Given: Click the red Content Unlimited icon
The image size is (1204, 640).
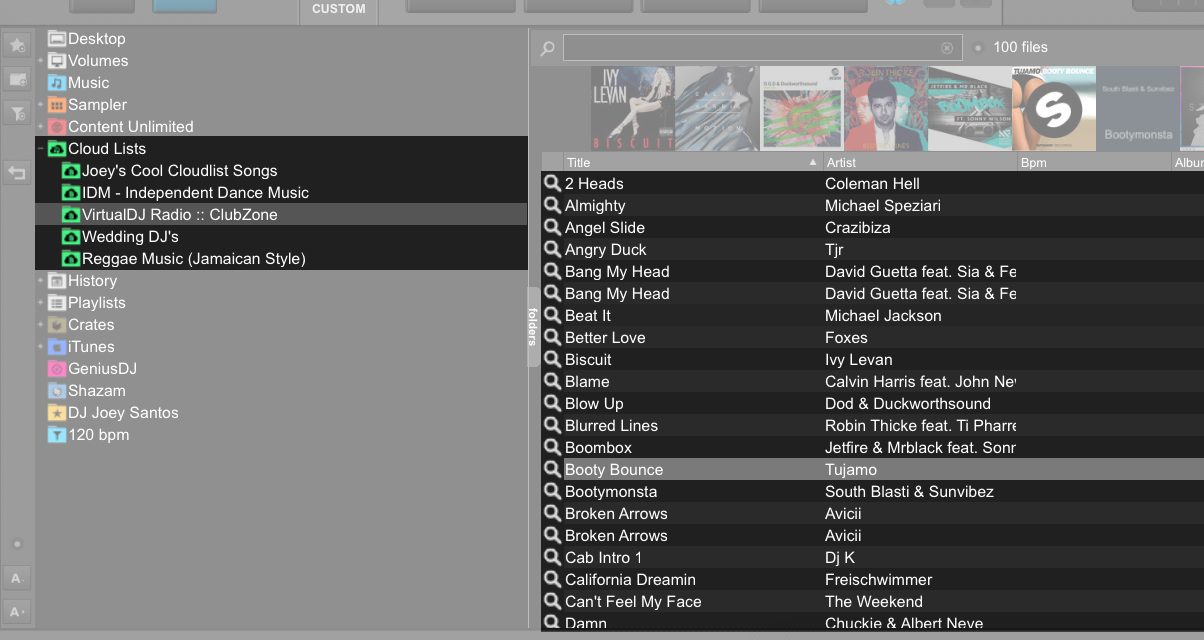Looking at the screenshot, I should click(x=57, y=127).
